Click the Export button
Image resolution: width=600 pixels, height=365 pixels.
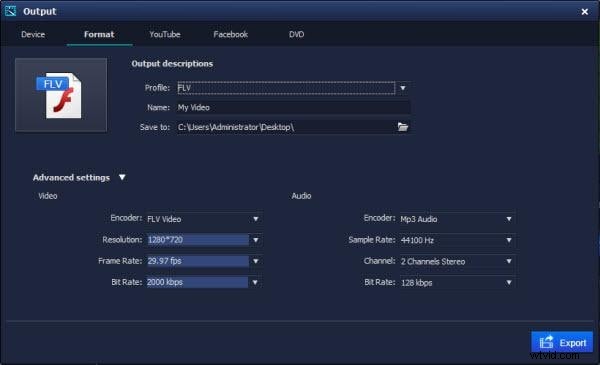(562, 342)
